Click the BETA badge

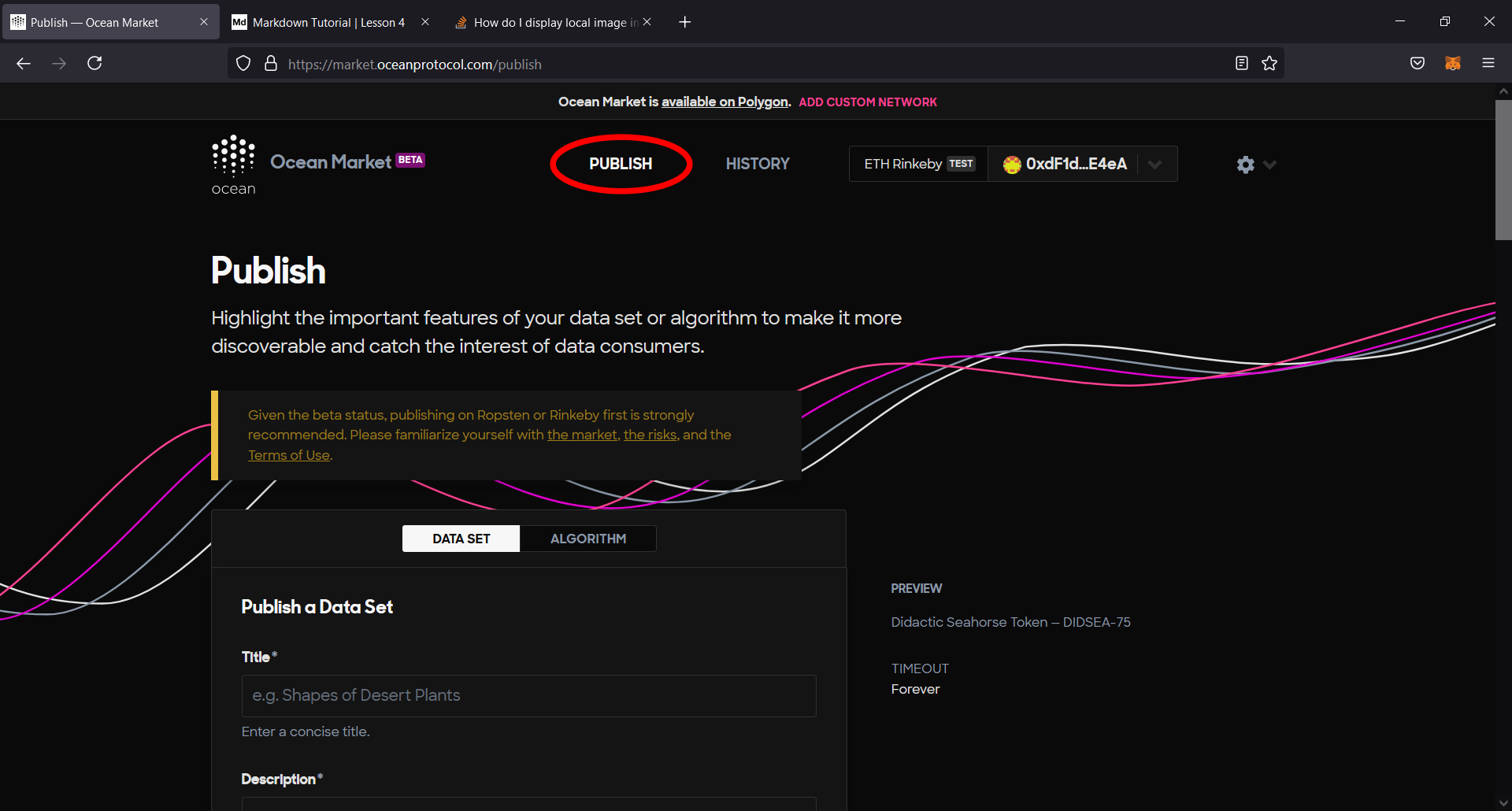tap(409, 160)
